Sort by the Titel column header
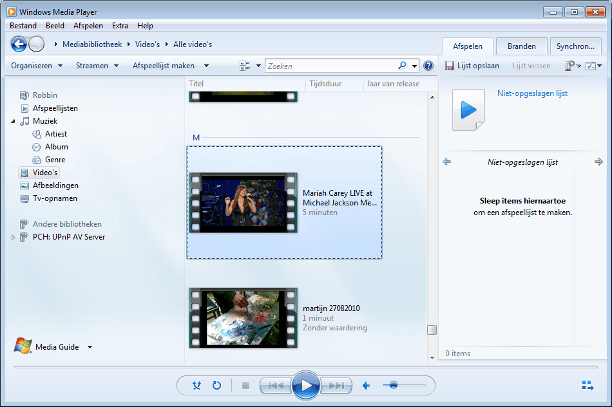This screenshot has width=612, height=407. pyautogui.click(x=245, y=84)
